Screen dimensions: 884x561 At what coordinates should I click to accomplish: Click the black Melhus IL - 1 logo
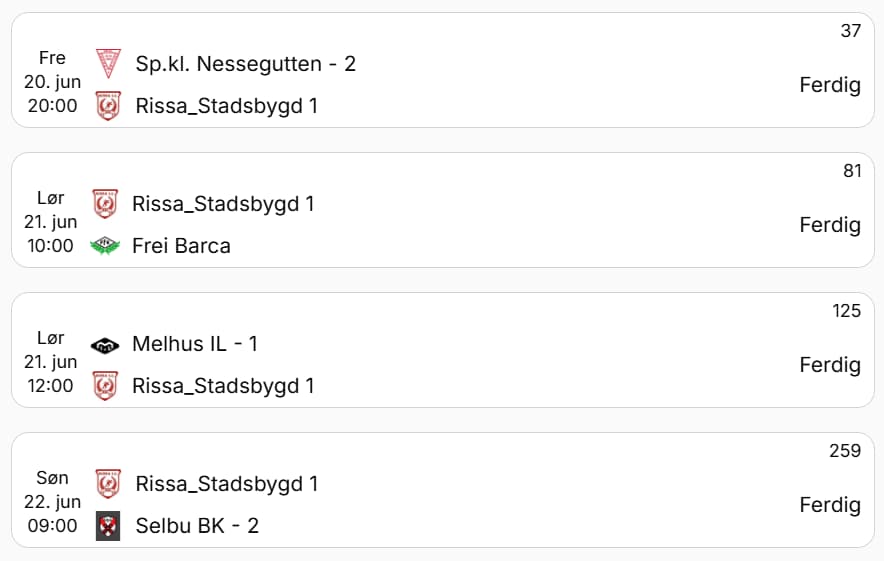pos(104,345)
